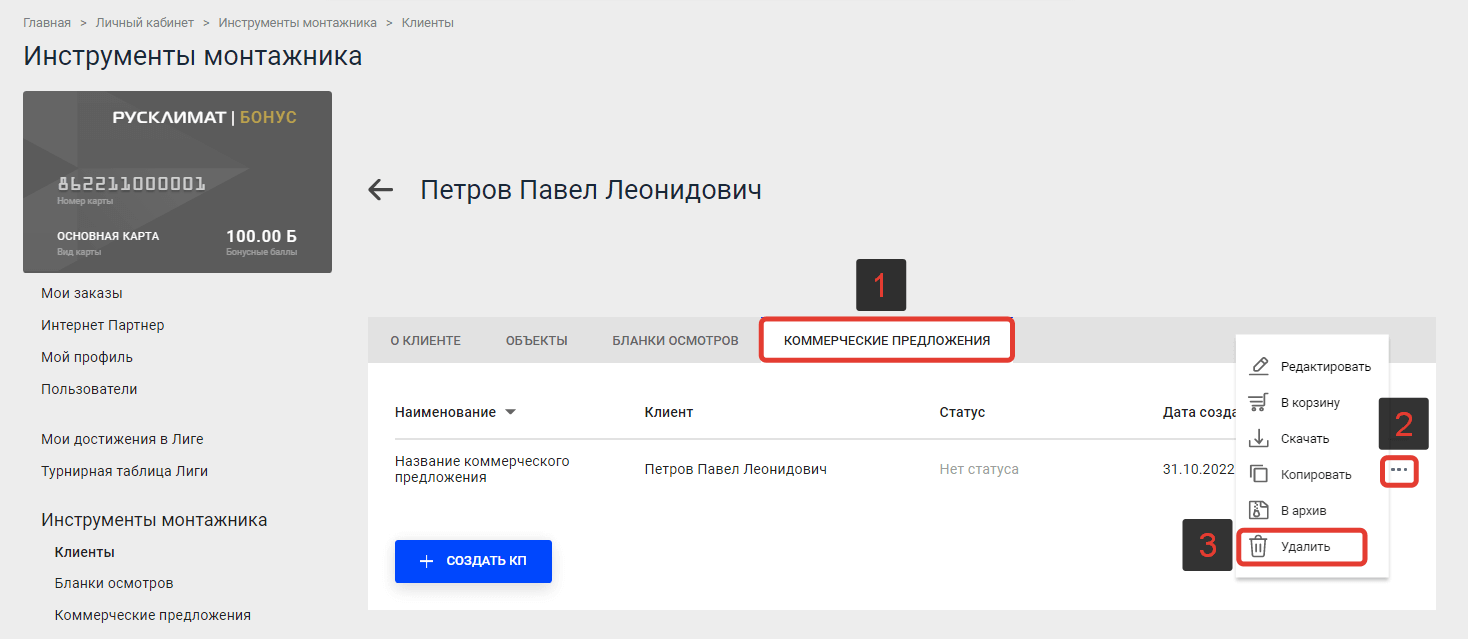Choose В корзину in the context menu

point(1312,403)
